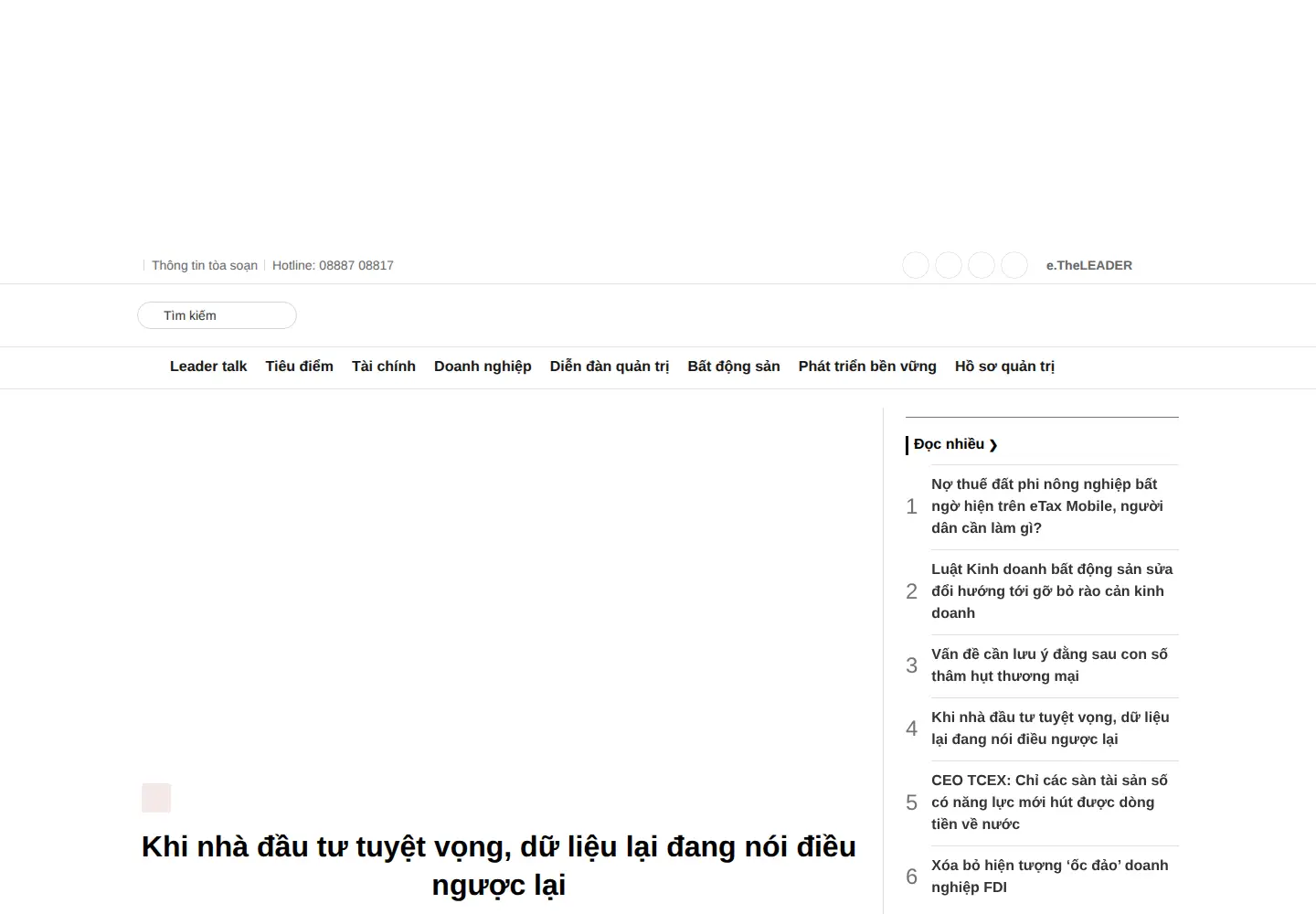Select Hồ sơ quản trị menu item
The width and height of the screenshot is (1316, 914).
tap(1004, 367)
